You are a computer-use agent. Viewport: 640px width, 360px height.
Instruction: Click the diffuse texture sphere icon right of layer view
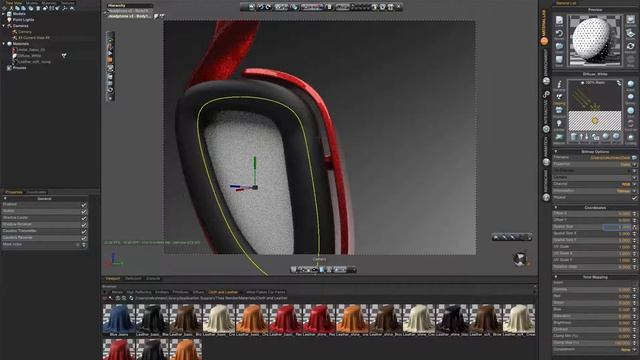631,84
